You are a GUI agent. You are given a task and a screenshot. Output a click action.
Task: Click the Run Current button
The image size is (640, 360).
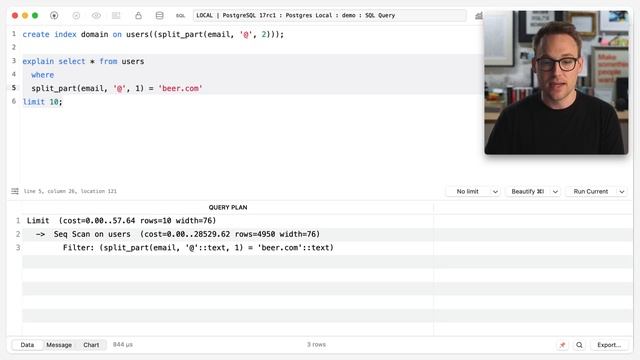[x=591, y=191]
